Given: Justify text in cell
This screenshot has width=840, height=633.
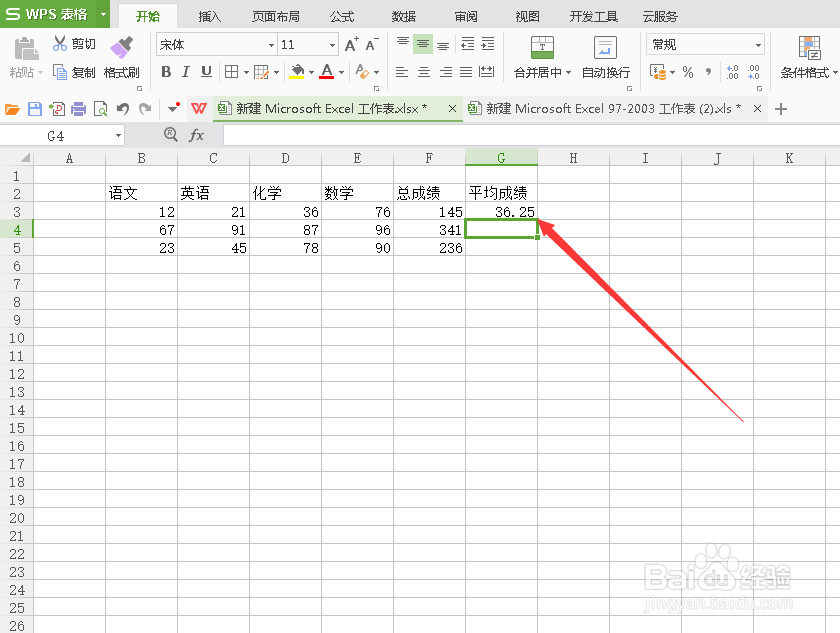Looking at the screenshot, I should coord(466,72).
